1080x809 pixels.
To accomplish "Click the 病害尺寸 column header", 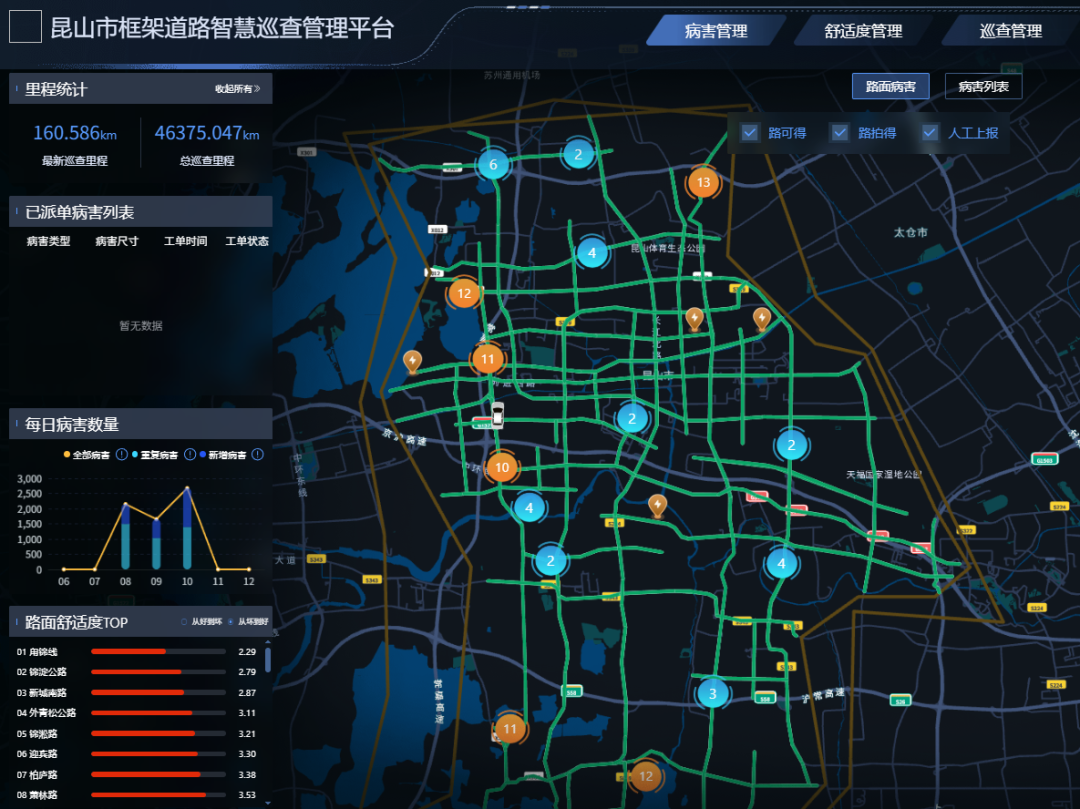I will (x=117, y=241).
